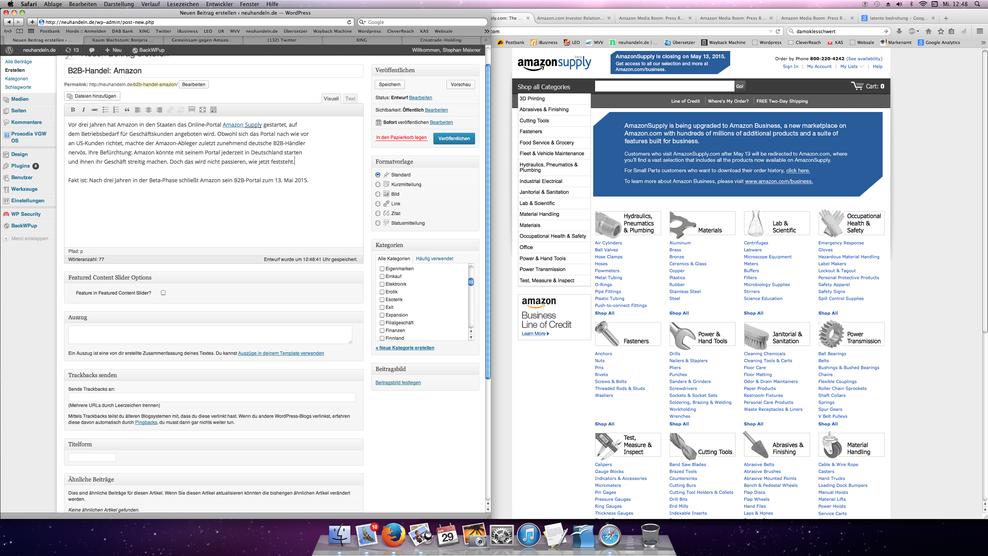The width and height of the screenshot is (988, 556).
Task: Open the comments bubble in admin bar
Action: (x=91, y=50)
